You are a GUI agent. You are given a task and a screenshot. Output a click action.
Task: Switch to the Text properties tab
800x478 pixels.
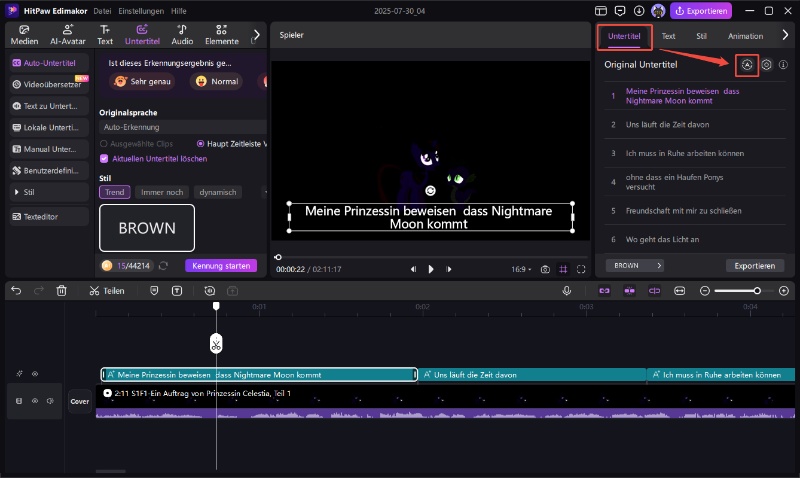668,36
